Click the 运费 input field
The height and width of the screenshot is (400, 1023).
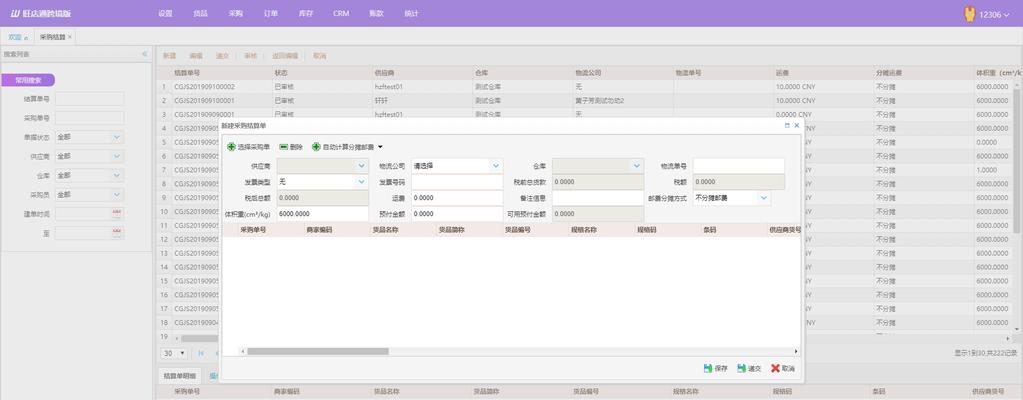click(457, 198)
